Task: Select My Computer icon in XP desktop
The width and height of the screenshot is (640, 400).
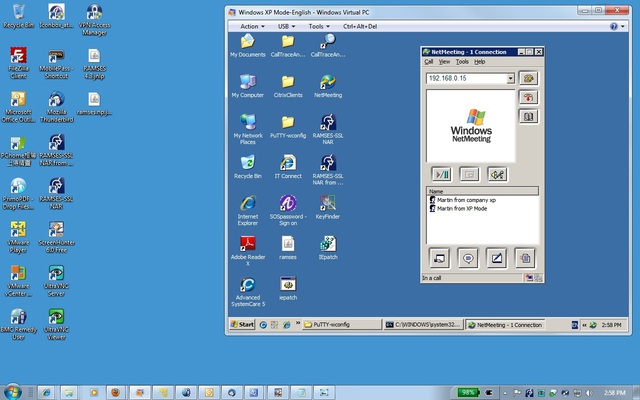Action: click(x=248, y=86)
